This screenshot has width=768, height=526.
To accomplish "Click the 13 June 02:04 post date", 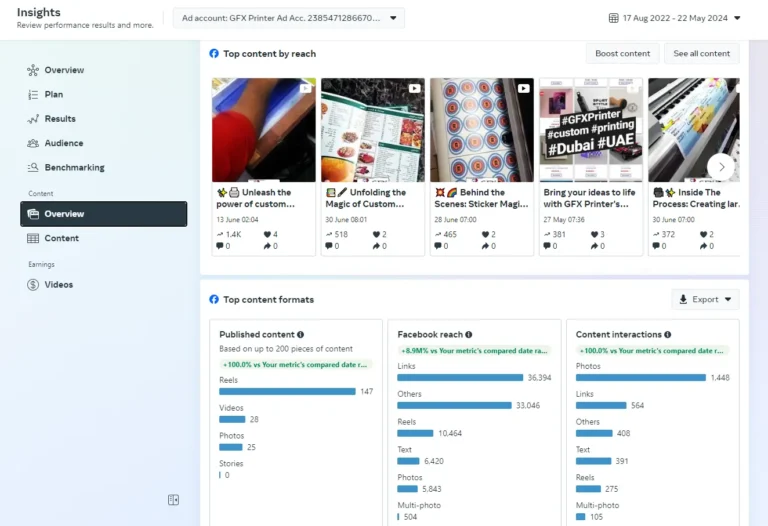I will click(237, 219).
